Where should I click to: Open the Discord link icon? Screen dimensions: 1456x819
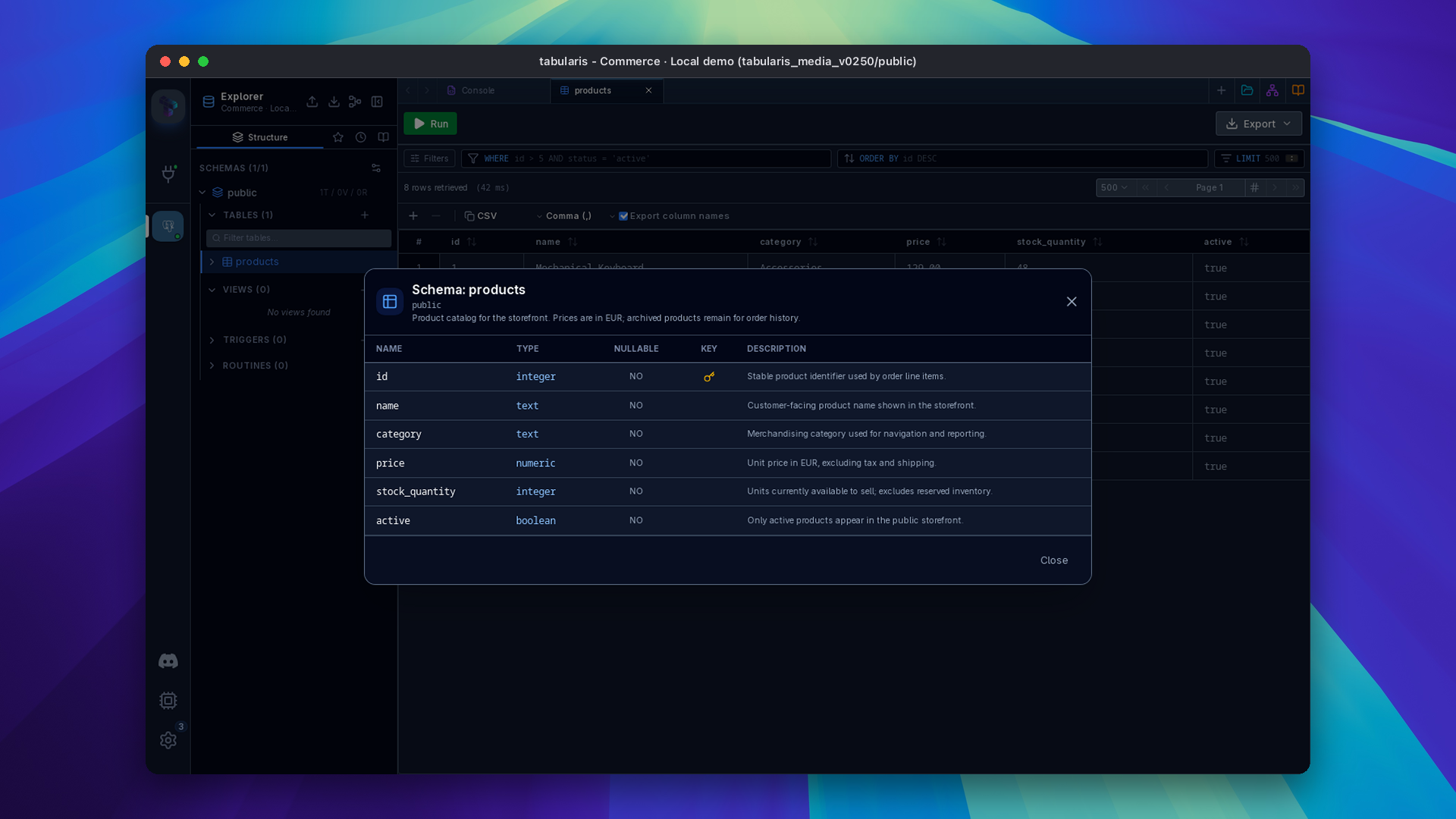pyautogui.click(x=168, y=661)
